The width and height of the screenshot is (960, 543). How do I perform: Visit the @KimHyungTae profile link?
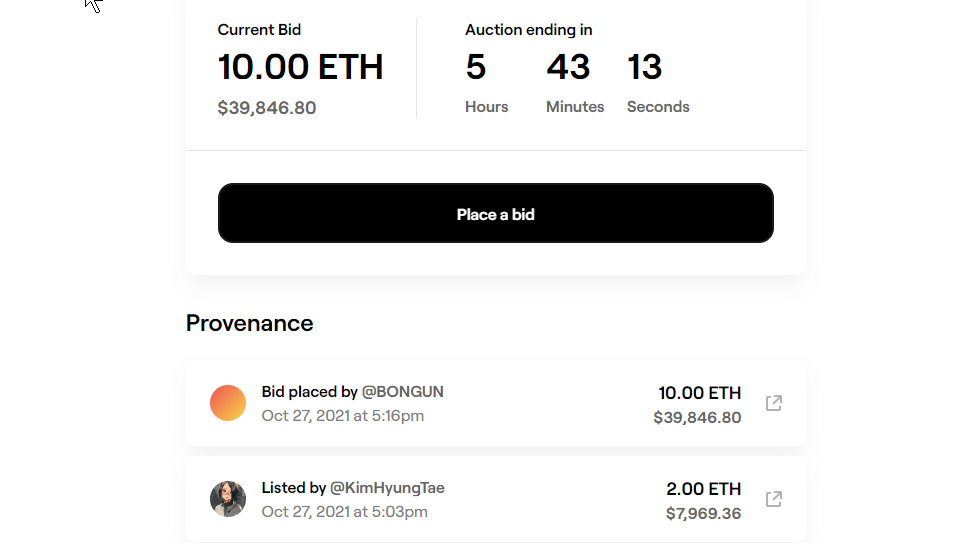point(387,488)
